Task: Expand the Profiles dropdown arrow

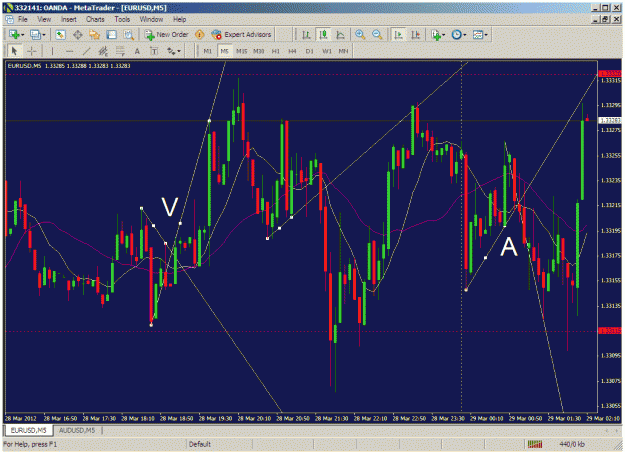Action: click(44, 35)
